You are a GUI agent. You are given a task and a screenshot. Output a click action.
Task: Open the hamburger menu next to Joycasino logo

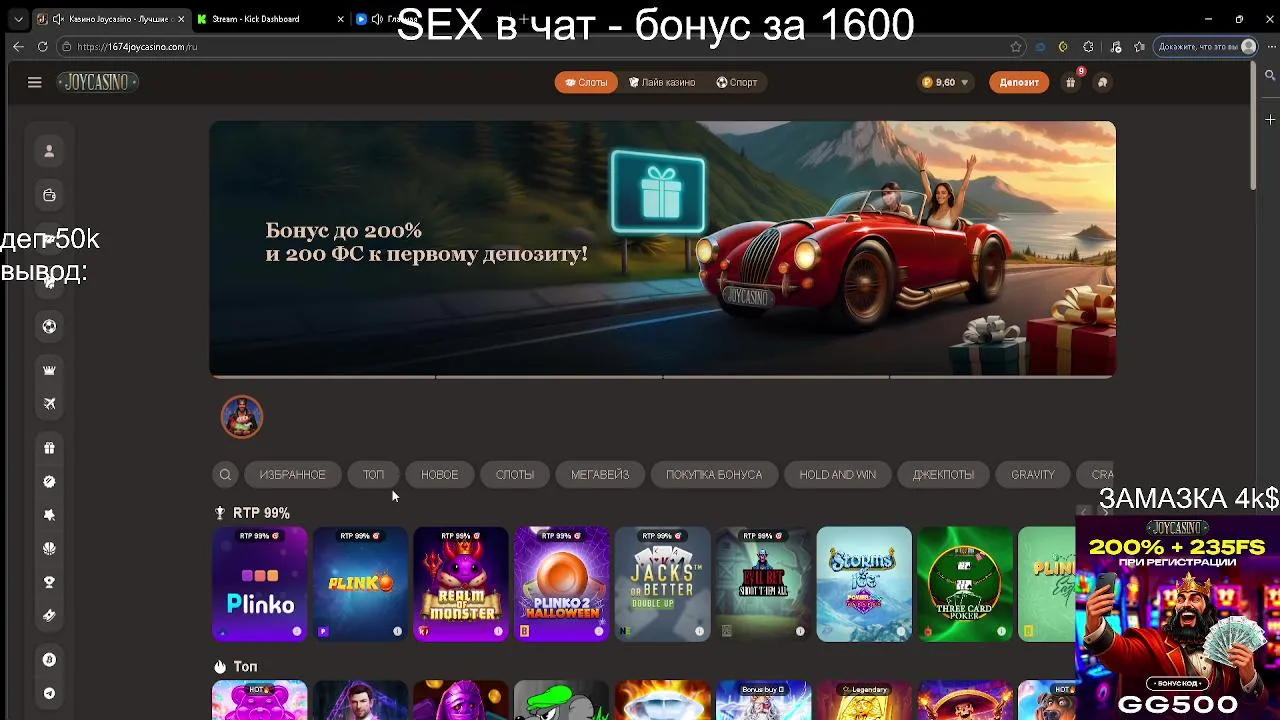[x=35, y=83]
